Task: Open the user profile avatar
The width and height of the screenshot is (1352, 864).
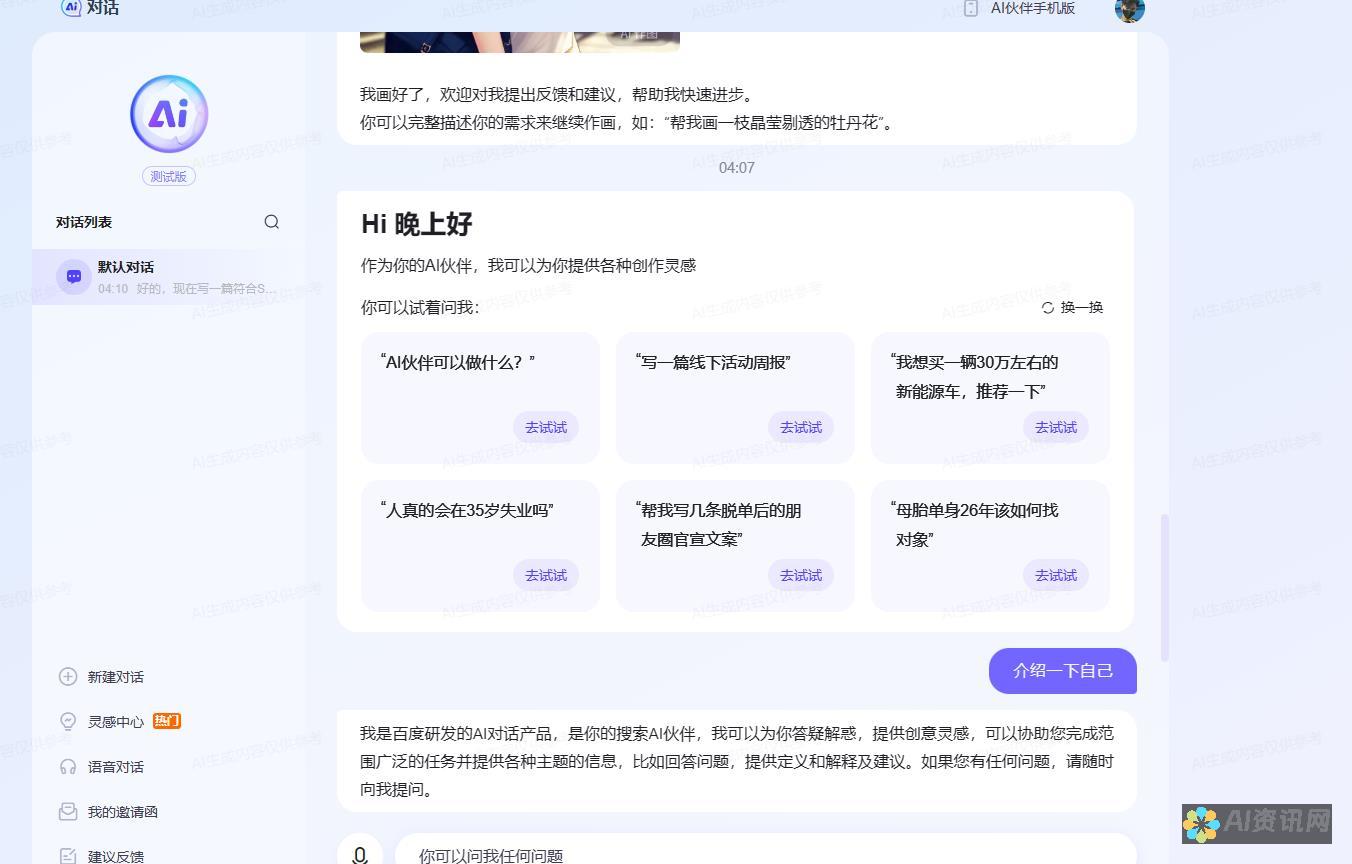Action: tap(1129, 9)
